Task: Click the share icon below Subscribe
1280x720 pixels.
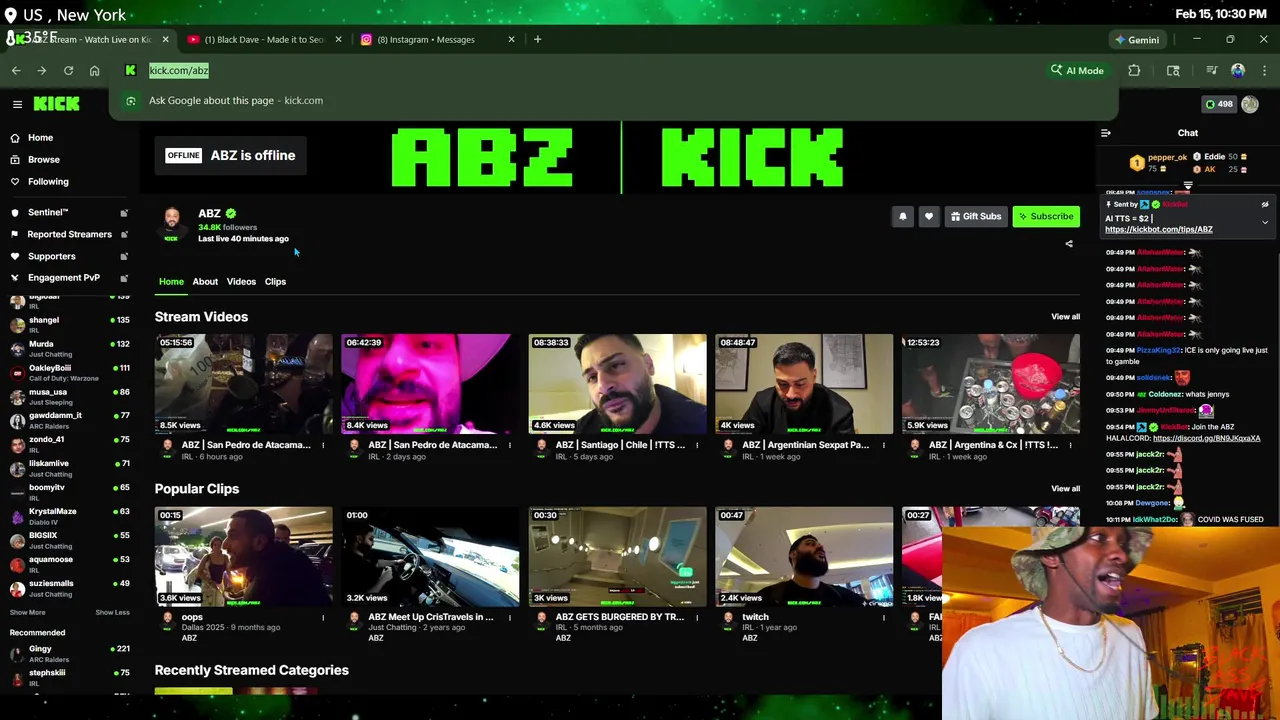Action: [1069, 244]
